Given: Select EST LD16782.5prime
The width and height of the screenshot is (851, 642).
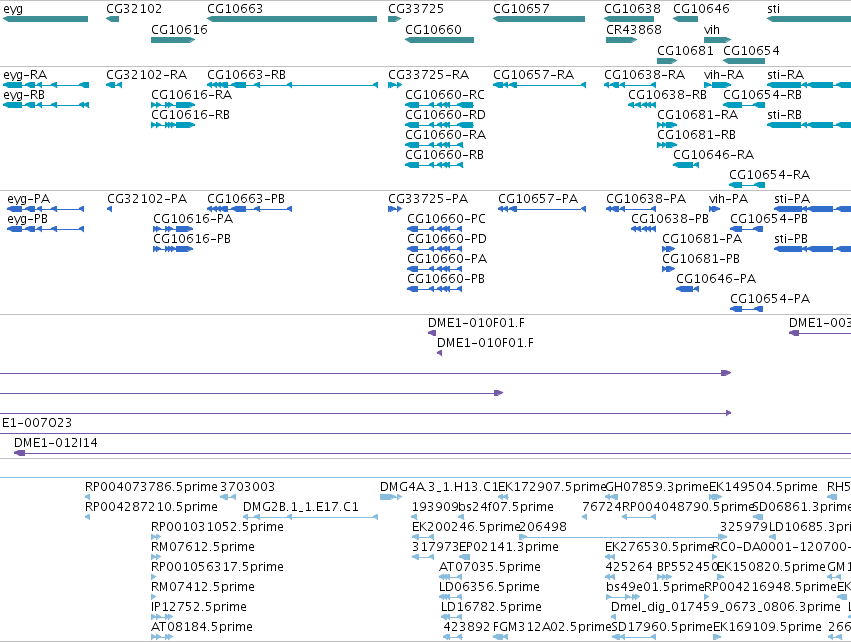Looking at the screenshot, I should (452, 617).
